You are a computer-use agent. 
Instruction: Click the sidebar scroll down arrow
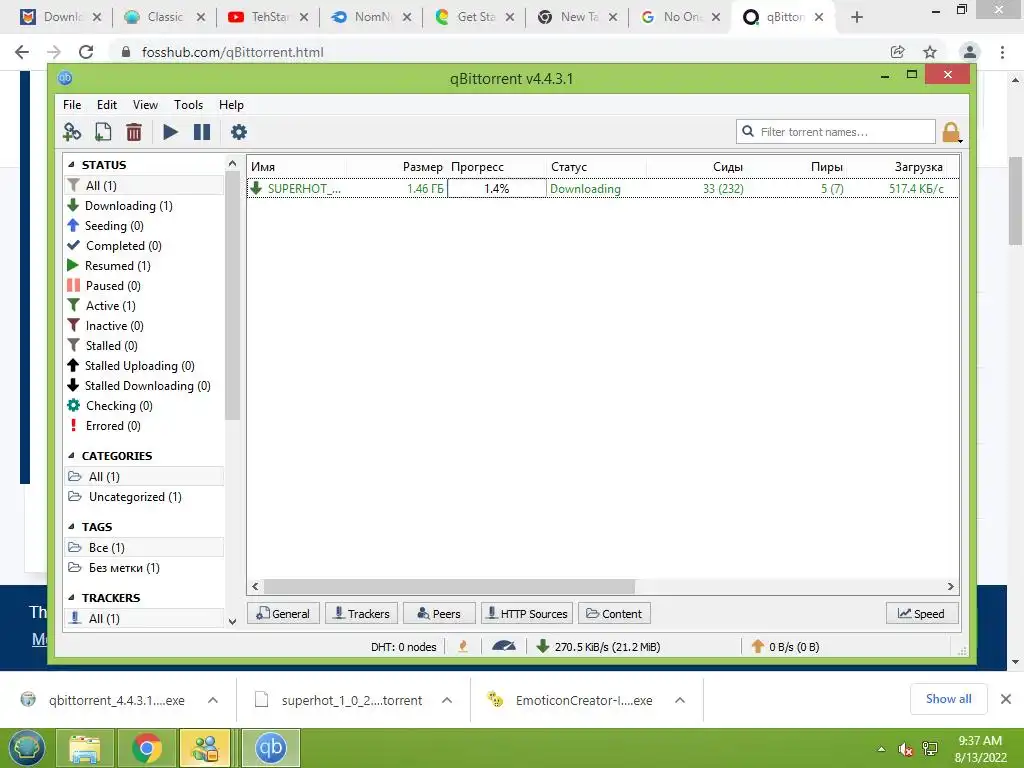pyautogui.click(x=232, y=621)
